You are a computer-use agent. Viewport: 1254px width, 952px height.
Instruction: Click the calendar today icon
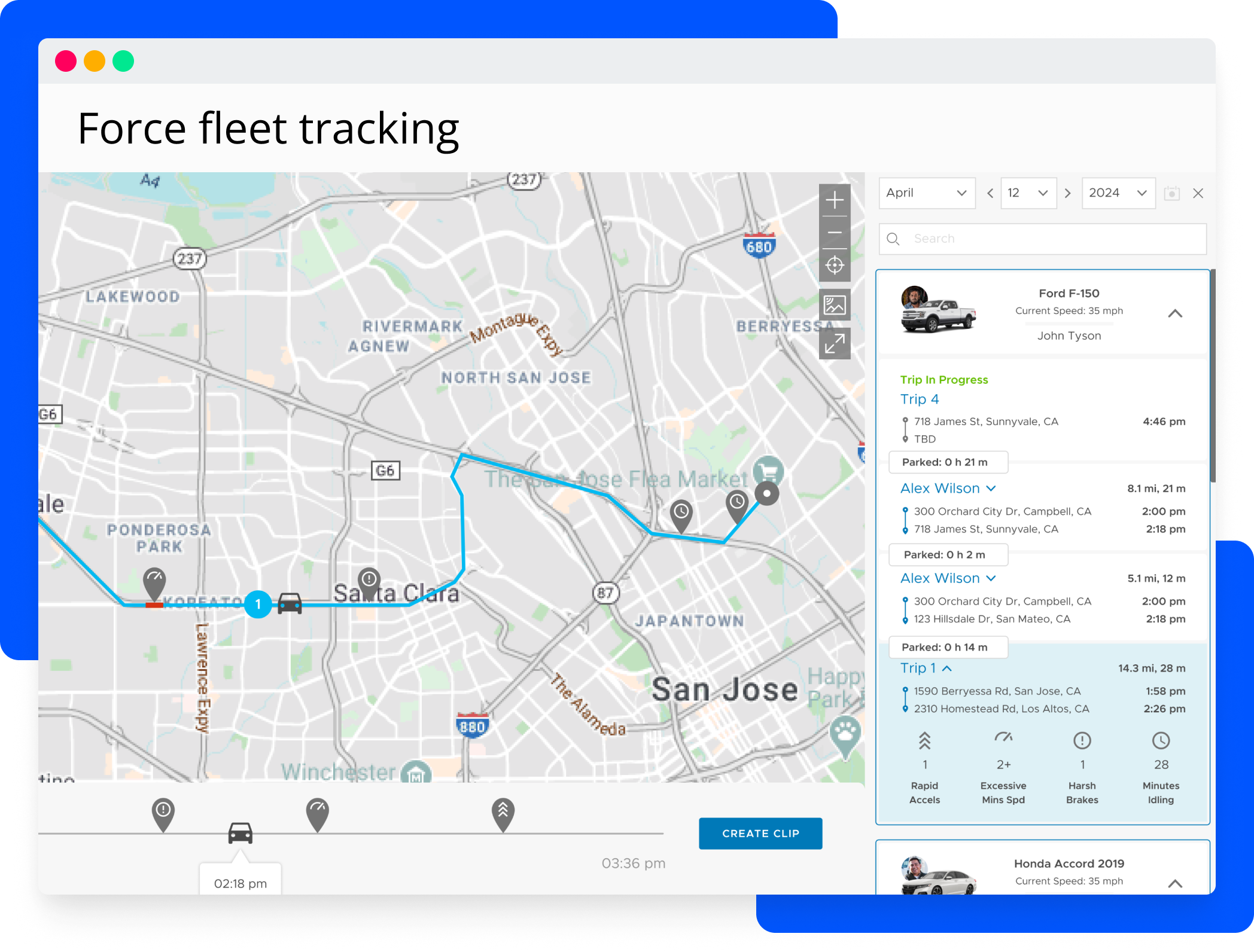pyautogui.click(x=1171, y=193)
